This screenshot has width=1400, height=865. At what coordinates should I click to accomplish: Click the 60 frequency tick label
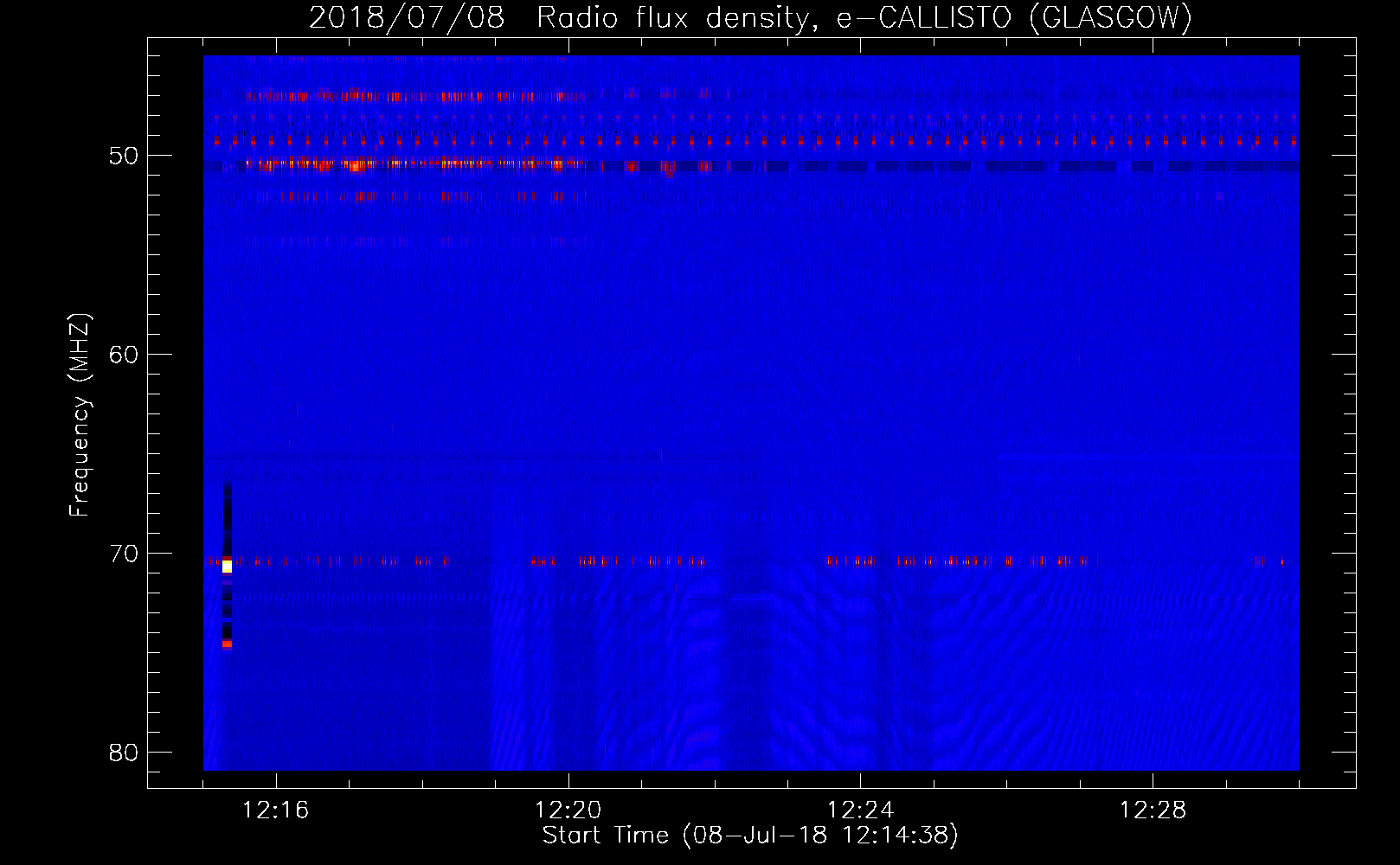(x=124, y=355)
